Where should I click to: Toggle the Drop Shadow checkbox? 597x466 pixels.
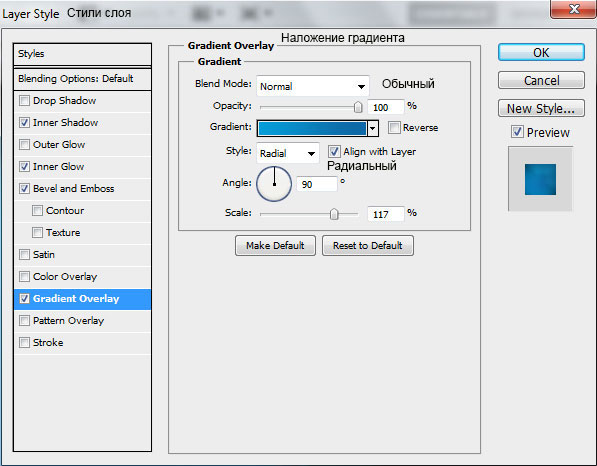[x=24, y=101]
